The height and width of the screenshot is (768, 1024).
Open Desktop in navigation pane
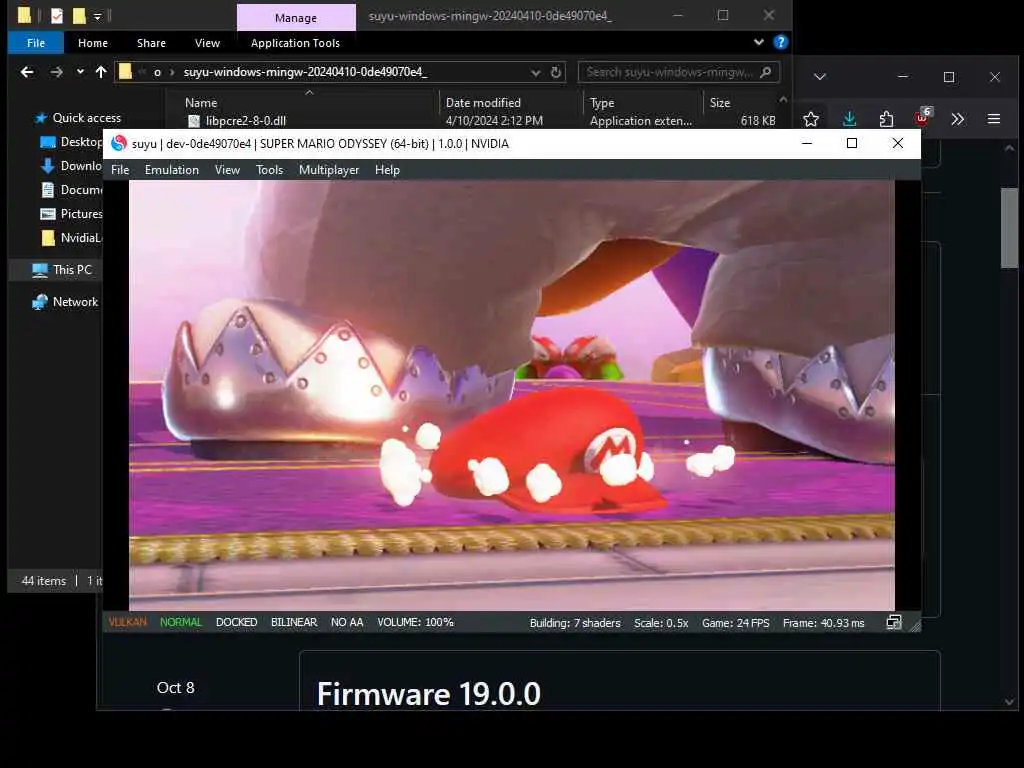(71, 142)
